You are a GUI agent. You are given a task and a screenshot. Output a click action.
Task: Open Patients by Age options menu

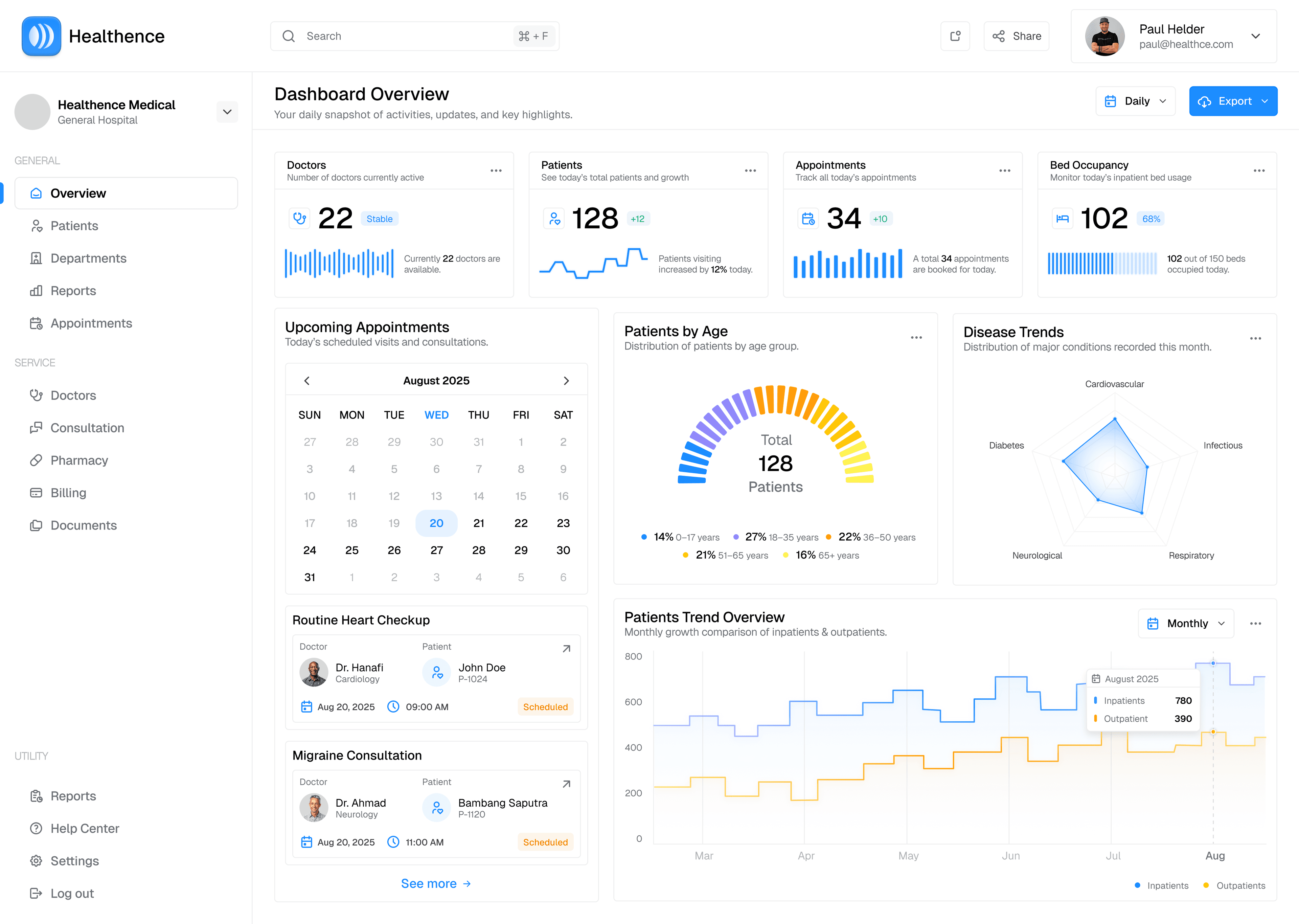(x=916, y=337)
